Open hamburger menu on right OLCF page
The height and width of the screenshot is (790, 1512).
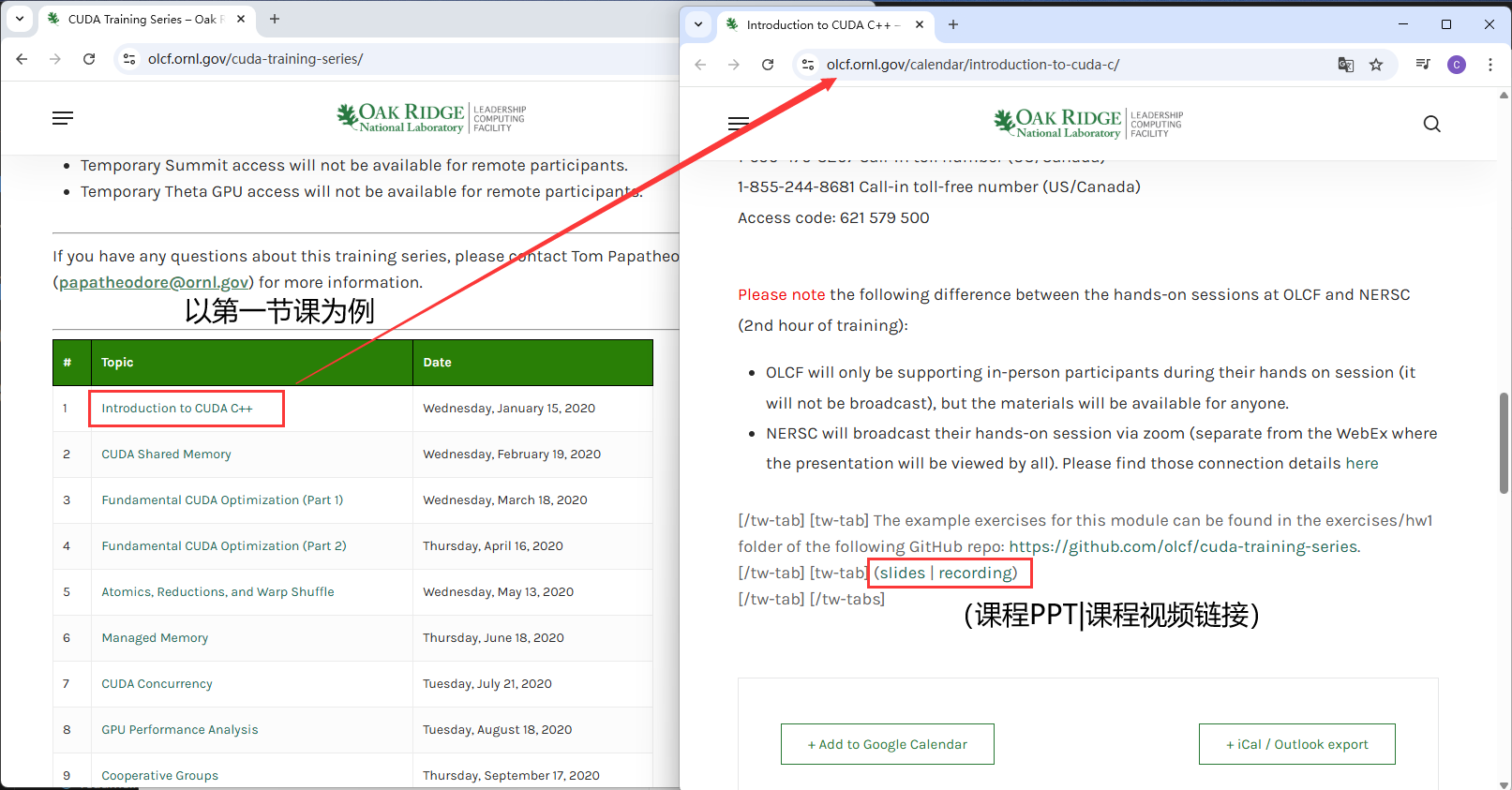(x=739, y=124)
